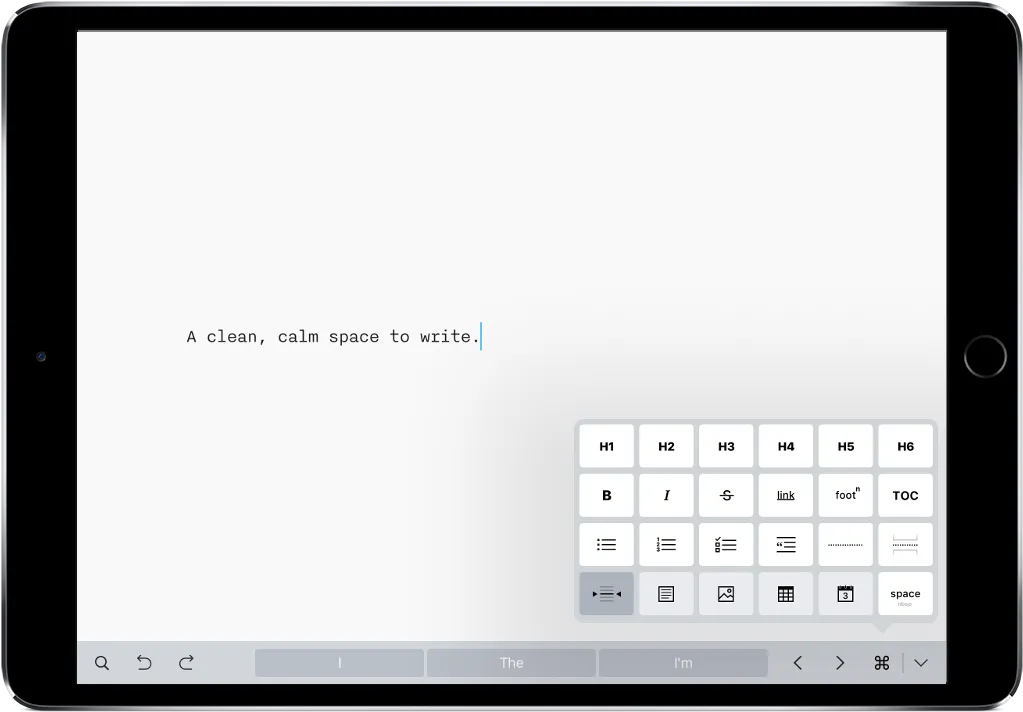Screen dimensions: 1023x712
Task: Collapse the keyboard with down chevron
Action: tap(921, 663)
